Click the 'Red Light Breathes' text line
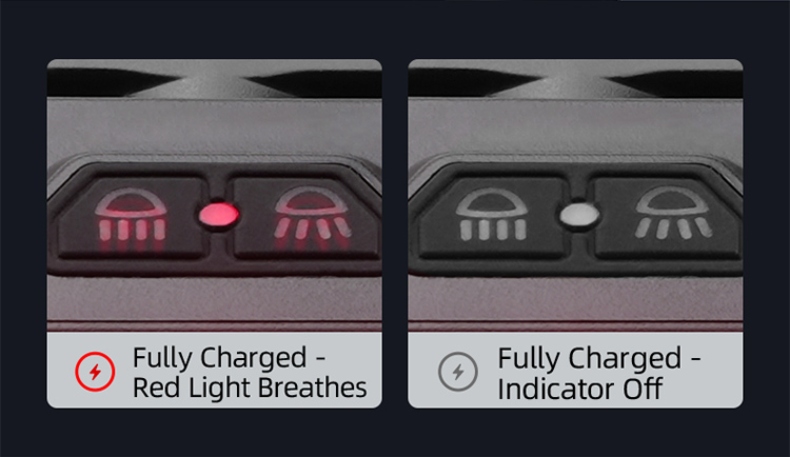This screenshot has width=790, height=457. [249, 388]
